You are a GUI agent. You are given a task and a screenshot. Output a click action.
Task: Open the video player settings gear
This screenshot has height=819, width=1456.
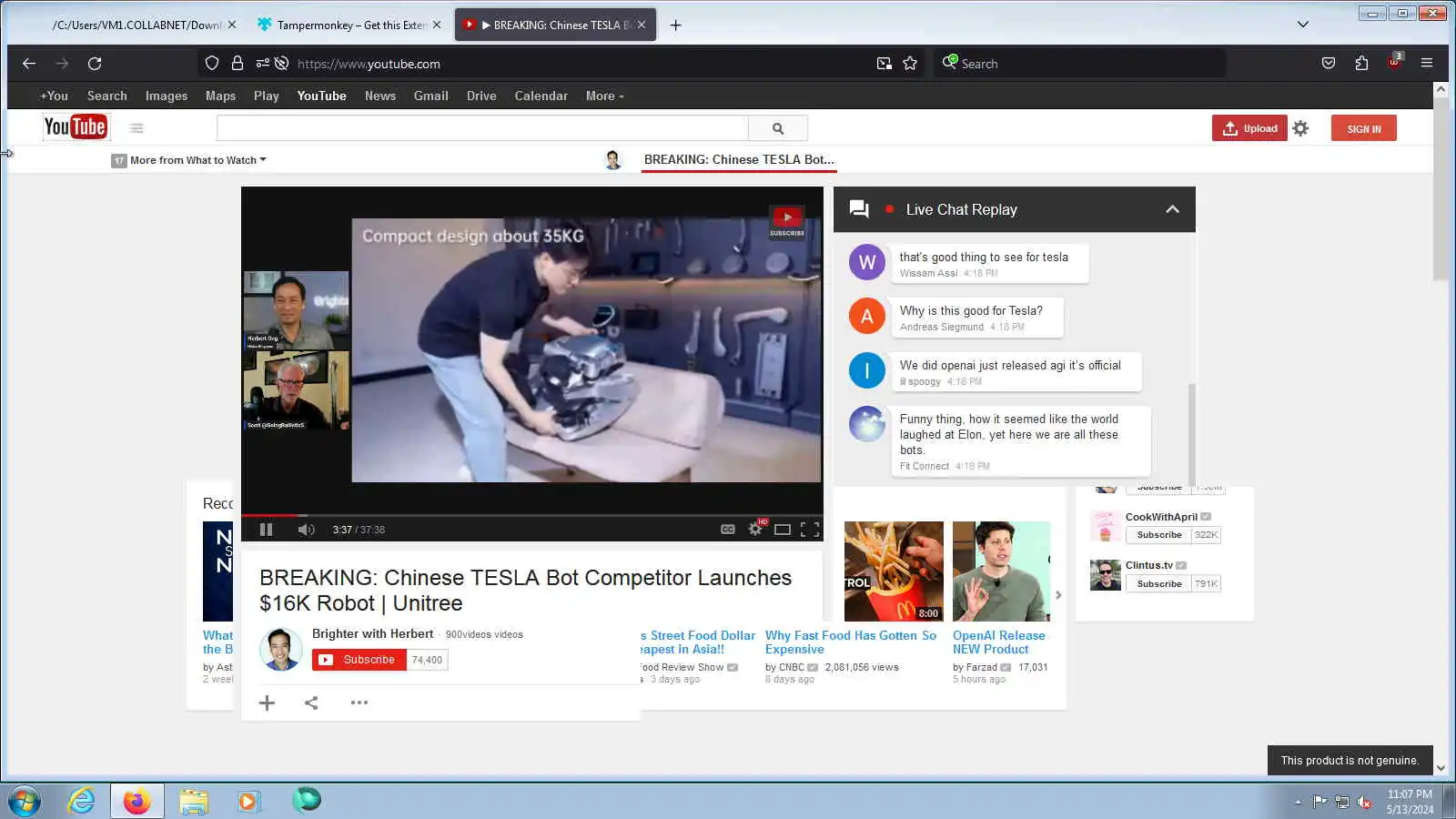tap(755, 529)
